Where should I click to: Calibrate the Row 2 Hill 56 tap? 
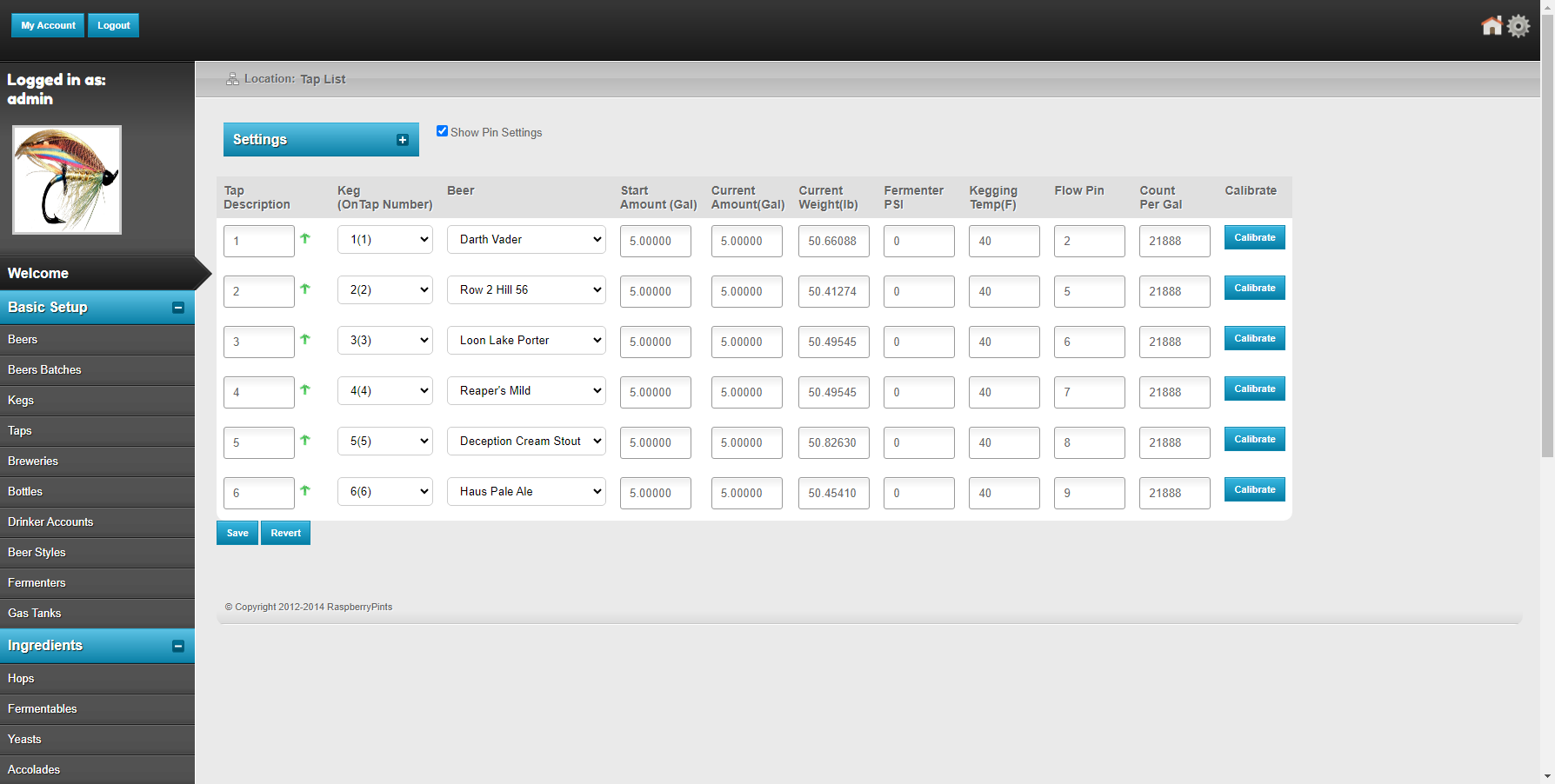[1255, 288]
